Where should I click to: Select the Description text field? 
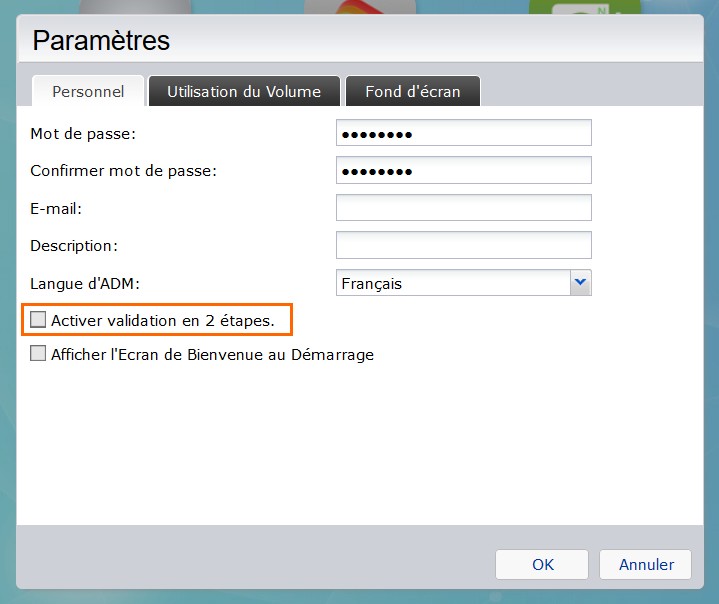pyautogui.click(x=464, y=245)
